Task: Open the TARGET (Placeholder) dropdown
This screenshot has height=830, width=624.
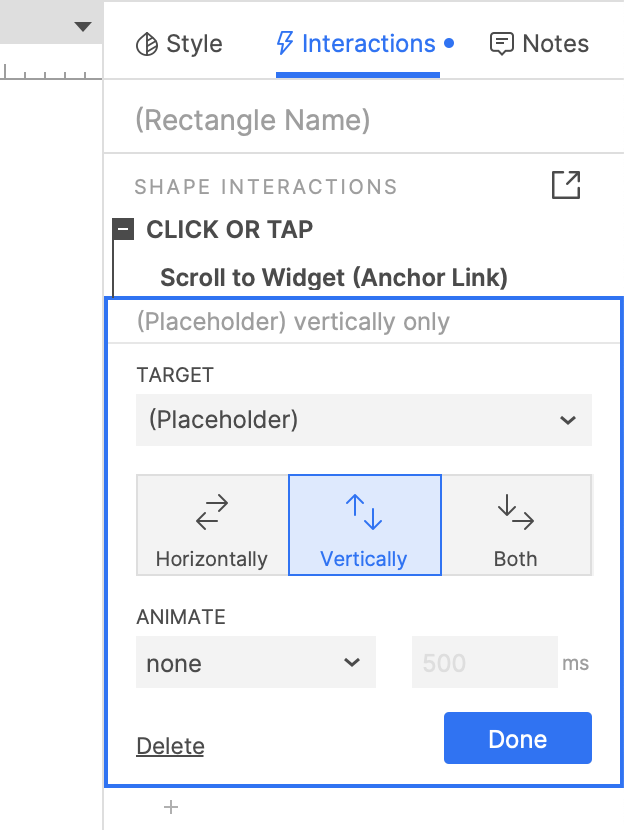Action: pos(364,420)
